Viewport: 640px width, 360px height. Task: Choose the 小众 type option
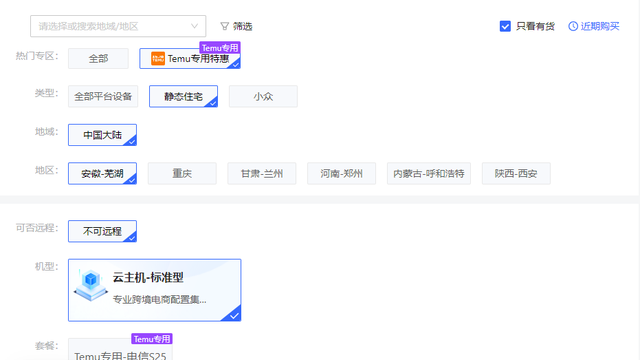click(263, 96)
